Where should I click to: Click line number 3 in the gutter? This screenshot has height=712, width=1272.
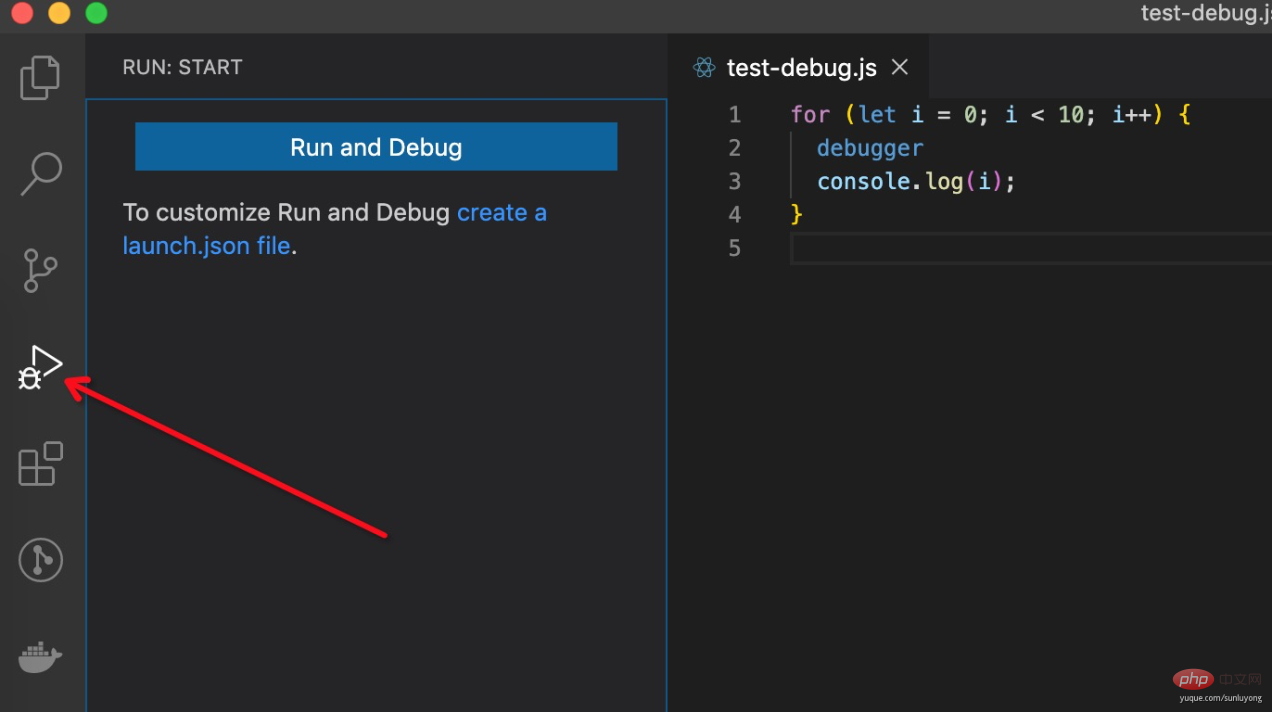735,181
